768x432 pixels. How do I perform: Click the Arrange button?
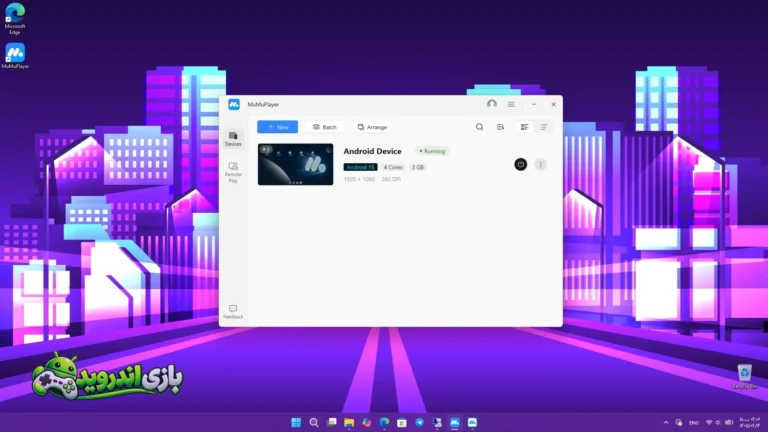point(372,127)
